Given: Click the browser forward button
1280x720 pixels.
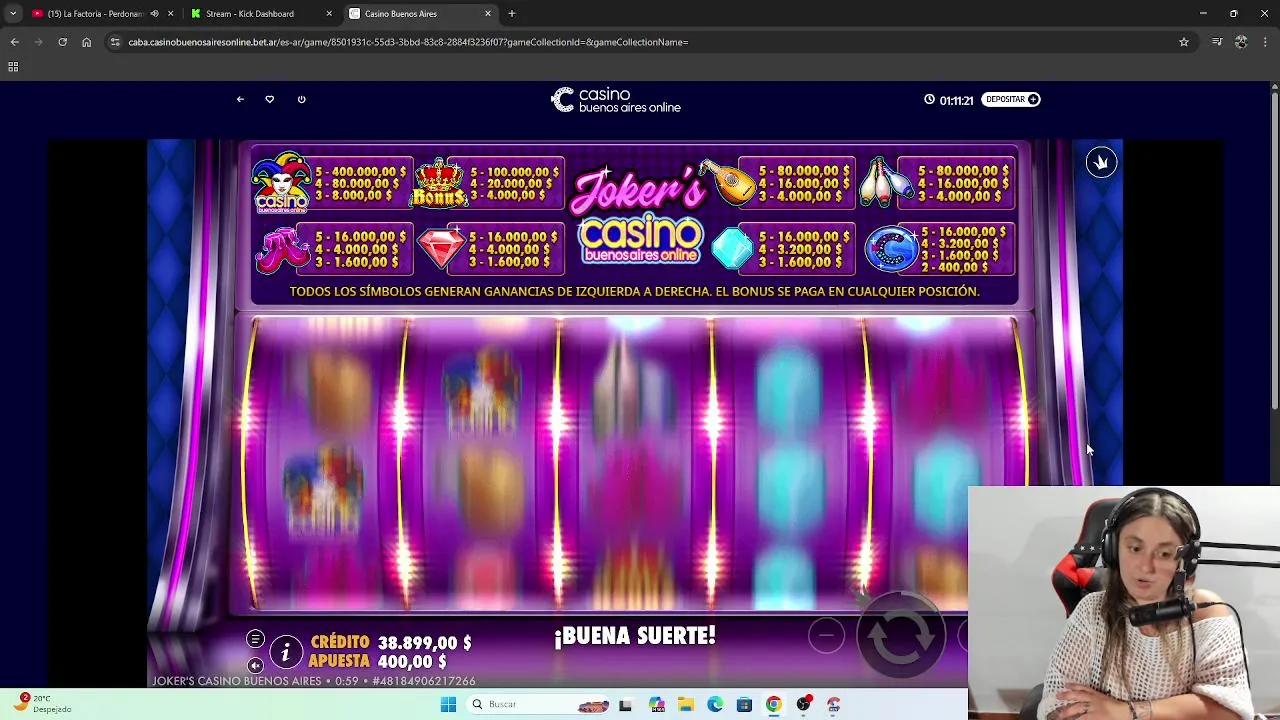Looking at the screenshot, I should (38, 42).
